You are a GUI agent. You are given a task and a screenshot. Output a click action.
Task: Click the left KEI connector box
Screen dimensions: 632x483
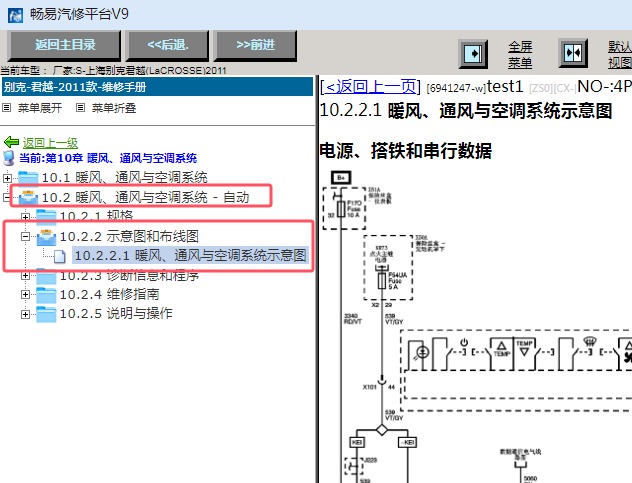[357, 442]
